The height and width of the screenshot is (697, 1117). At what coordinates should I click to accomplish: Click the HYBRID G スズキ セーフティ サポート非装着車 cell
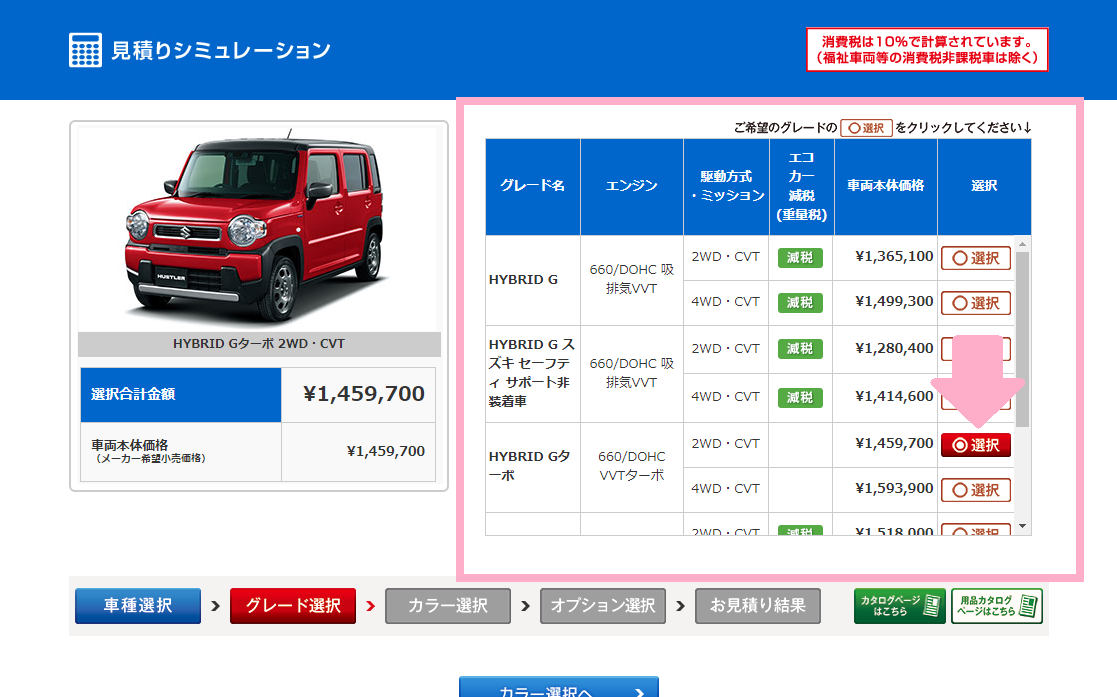(532, 373)
